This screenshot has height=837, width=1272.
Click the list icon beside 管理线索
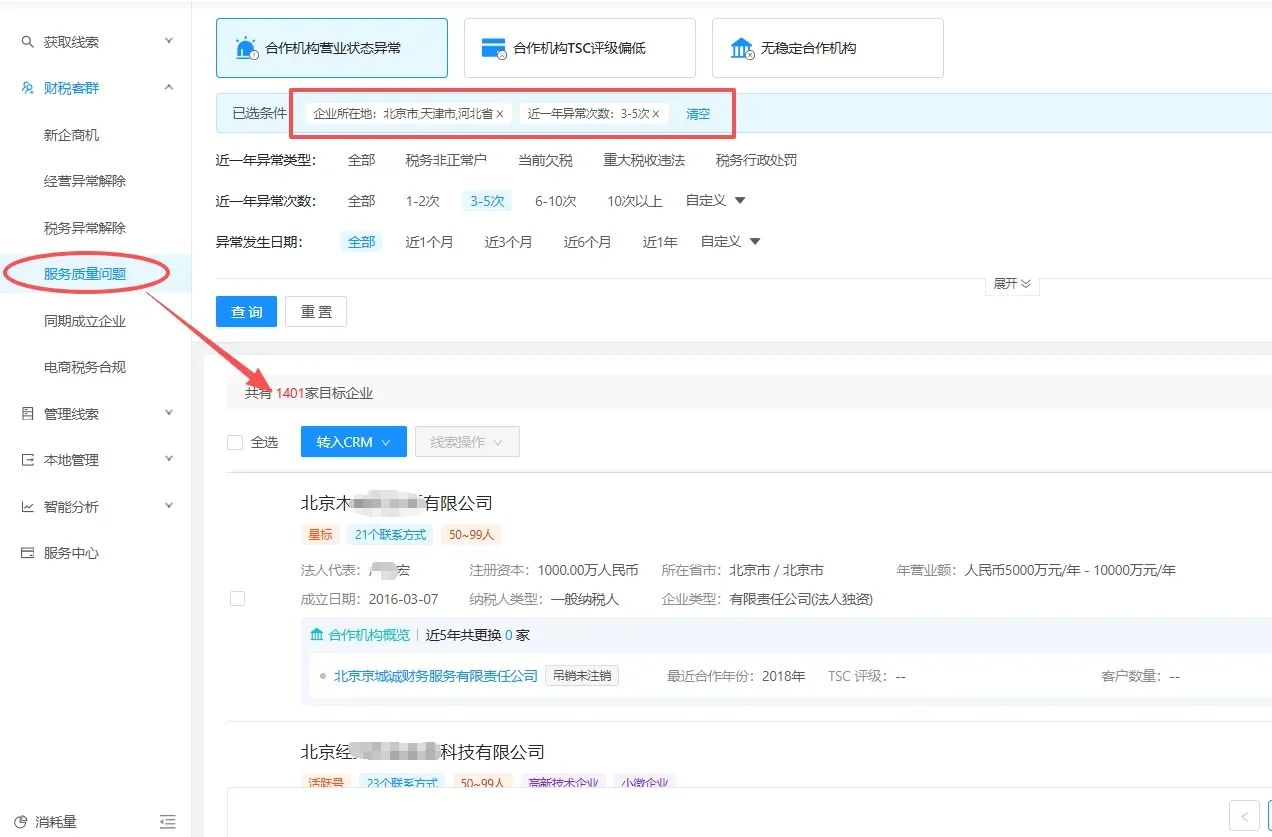pyautogui.click(x=28, y=414)
